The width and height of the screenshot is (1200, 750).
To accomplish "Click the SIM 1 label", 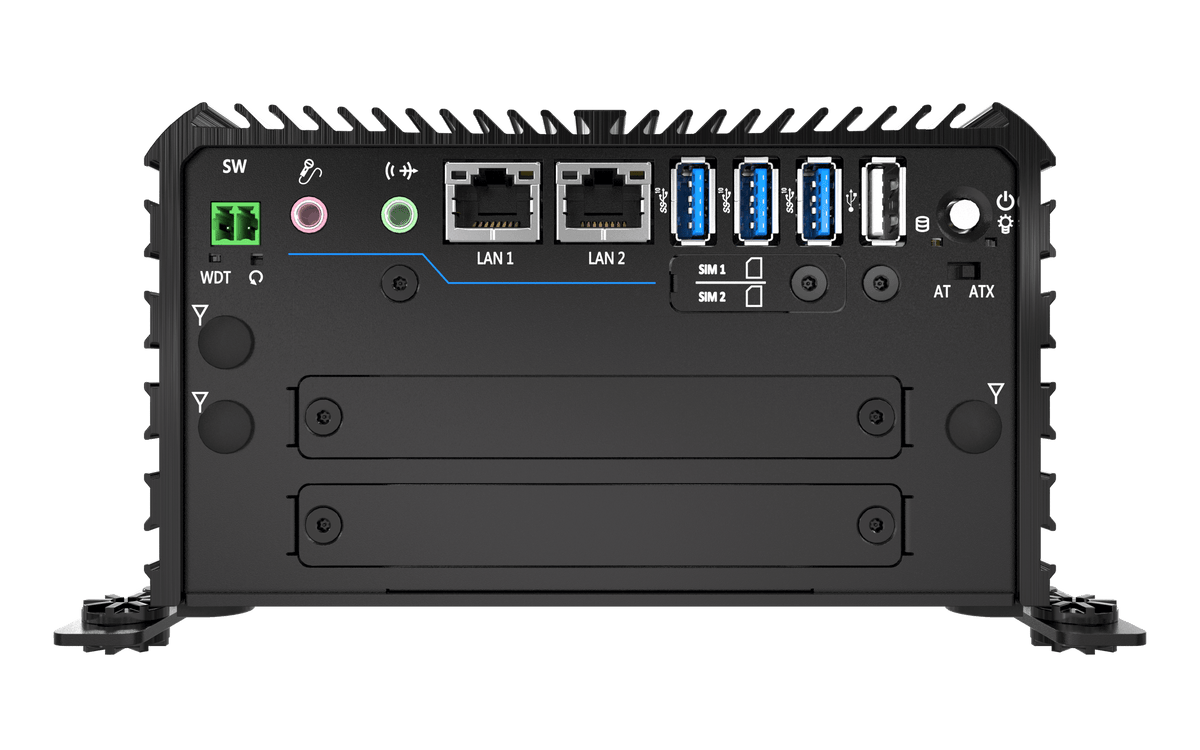I will pos(712,270).
